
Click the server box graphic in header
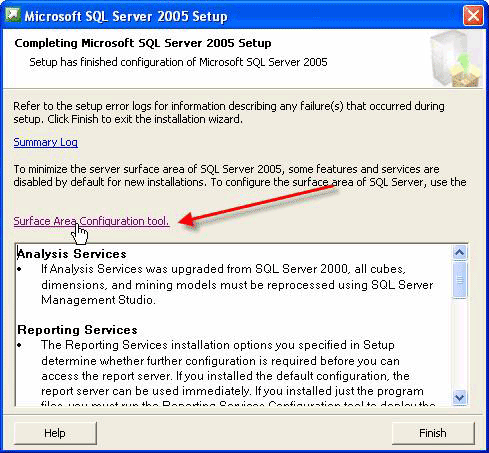(x=455, y=59)
